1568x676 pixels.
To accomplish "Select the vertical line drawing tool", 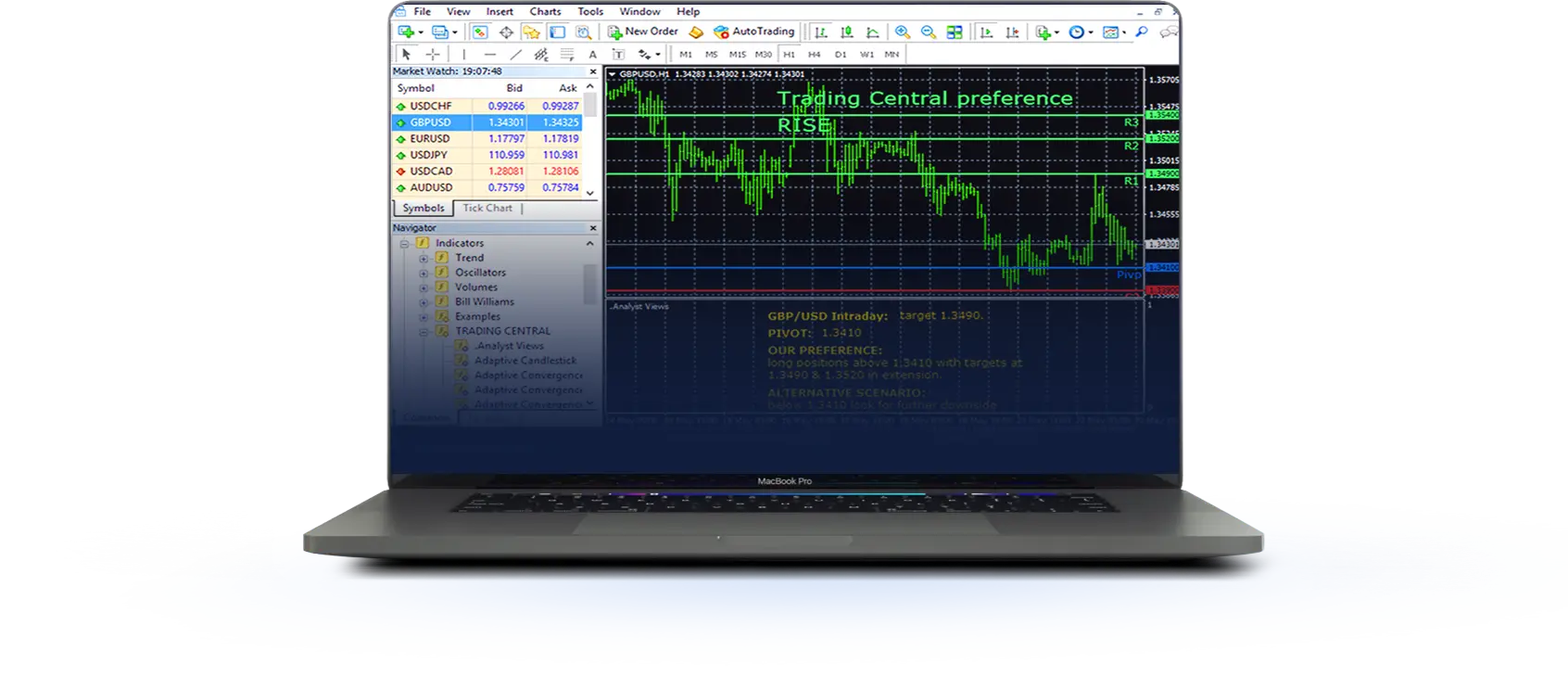I will click(x=463, y=55).
